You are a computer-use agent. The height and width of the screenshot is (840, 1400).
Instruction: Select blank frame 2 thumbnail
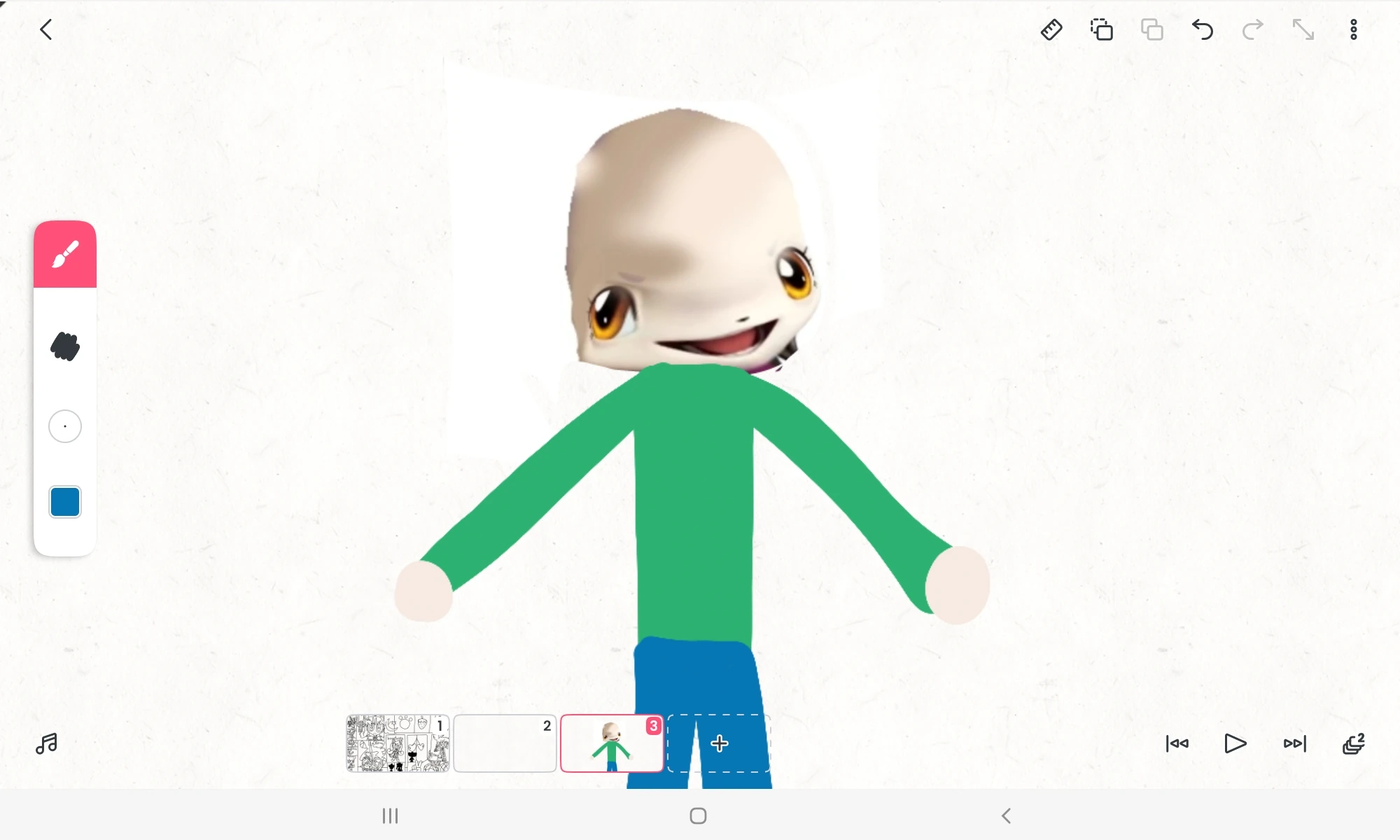pyautogui.click(x=505, y=743)
